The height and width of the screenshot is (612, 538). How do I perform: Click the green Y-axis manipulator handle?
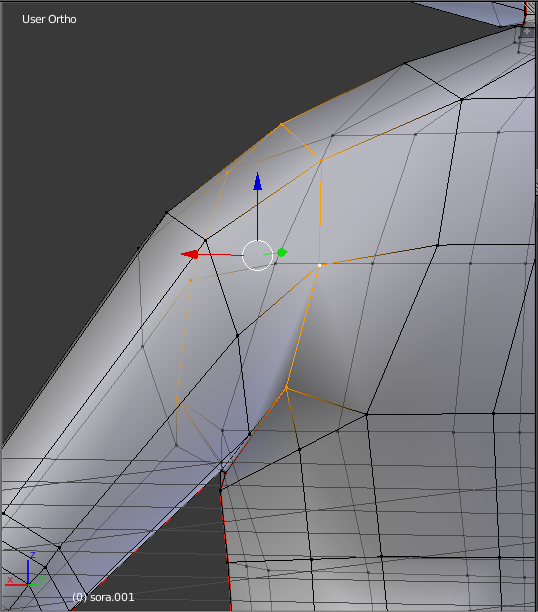(x=282, y=253)
